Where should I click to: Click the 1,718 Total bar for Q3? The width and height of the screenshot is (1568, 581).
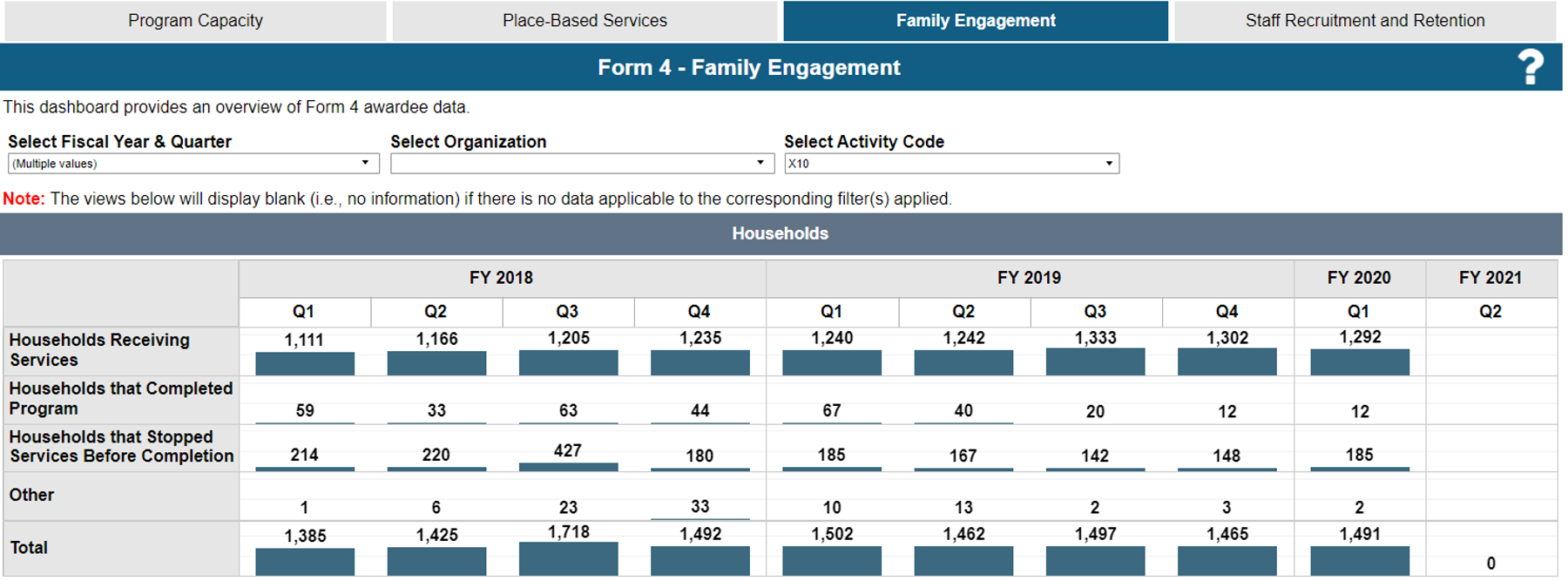tap(568, 558)
